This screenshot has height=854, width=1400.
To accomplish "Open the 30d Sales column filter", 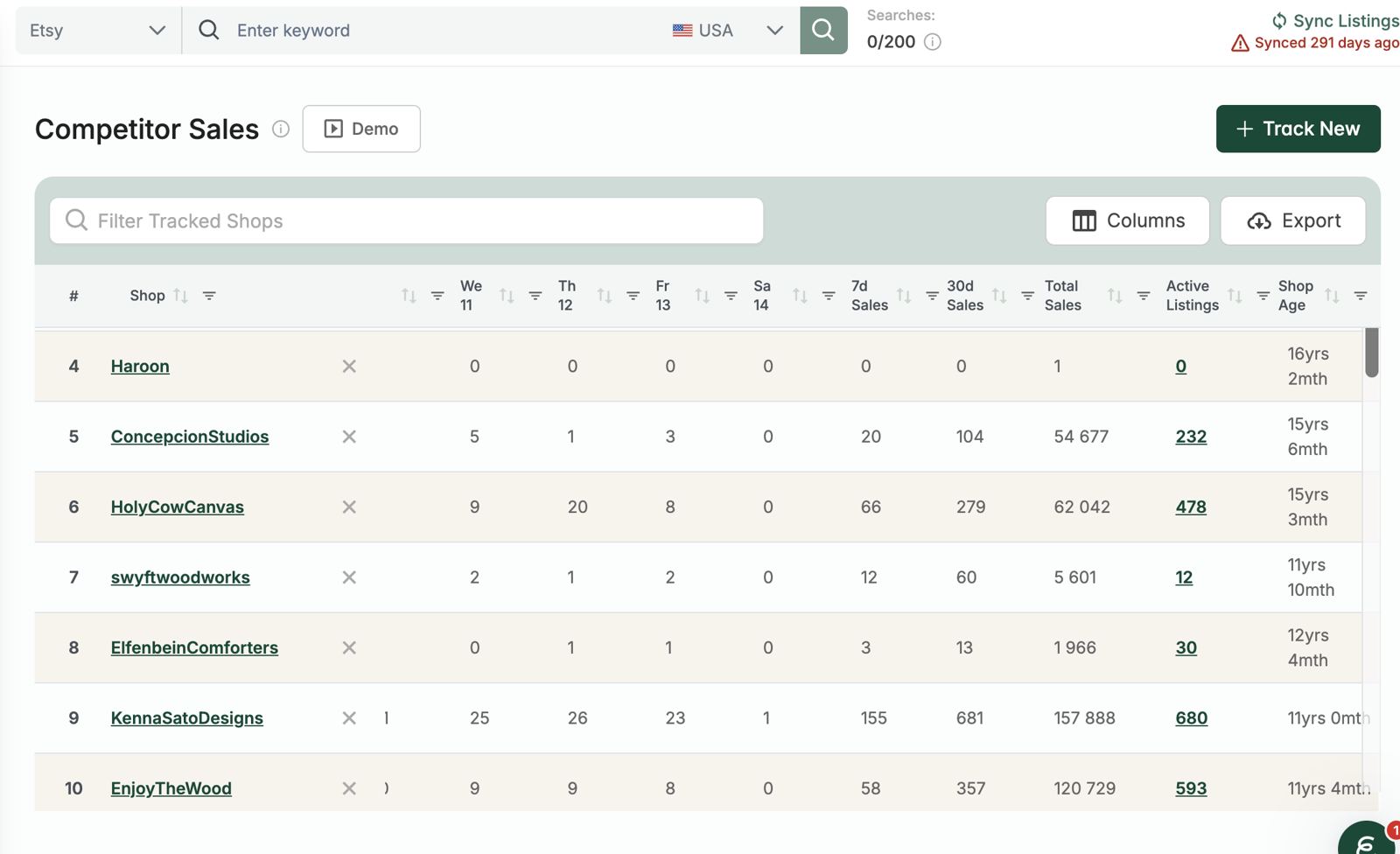I will point(1028,296).
